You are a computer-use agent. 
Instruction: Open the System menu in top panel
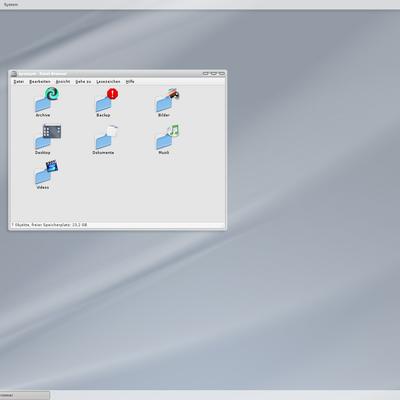pos(11,5)
